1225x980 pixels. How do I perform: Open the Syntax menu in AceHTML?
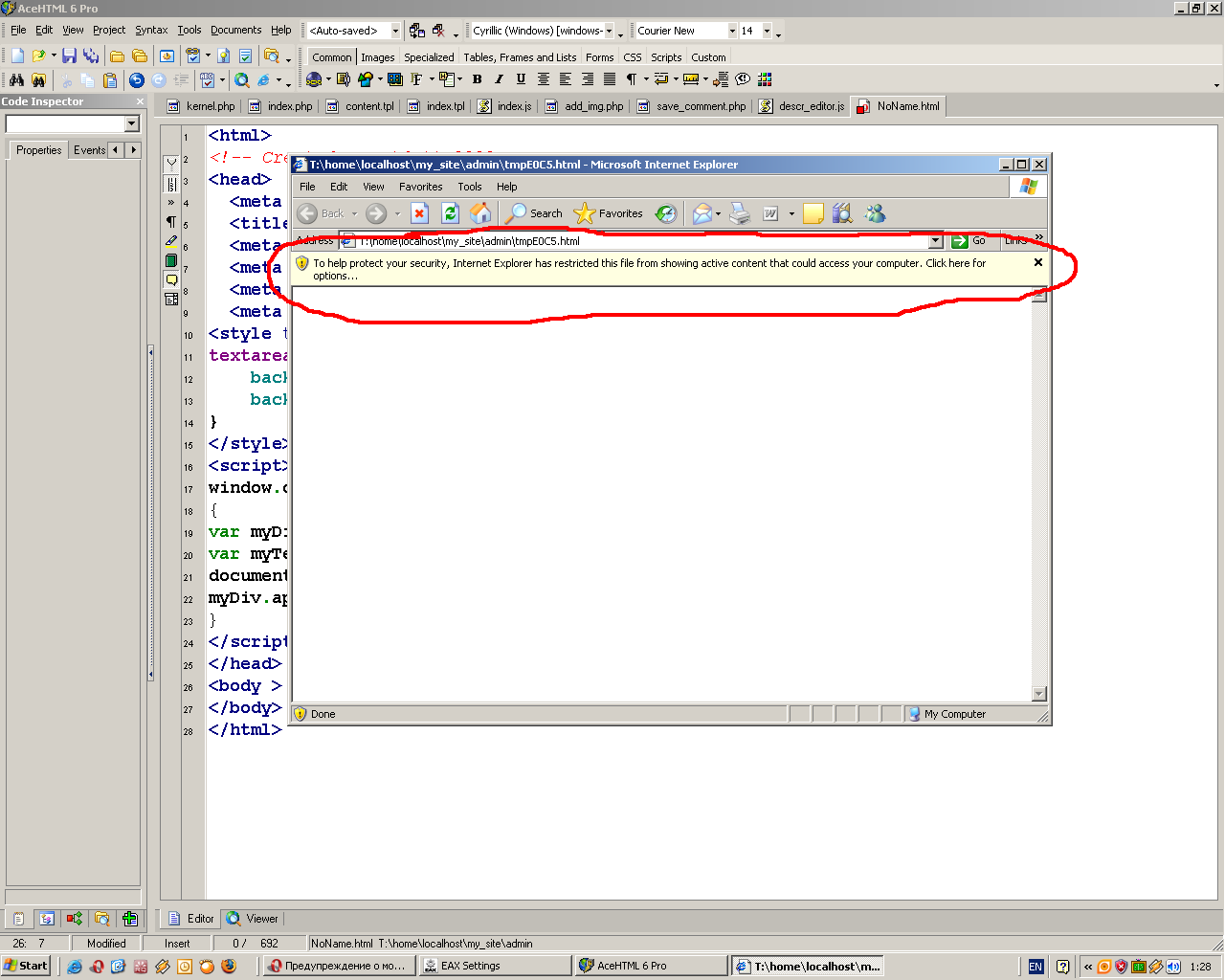point(151,31)
